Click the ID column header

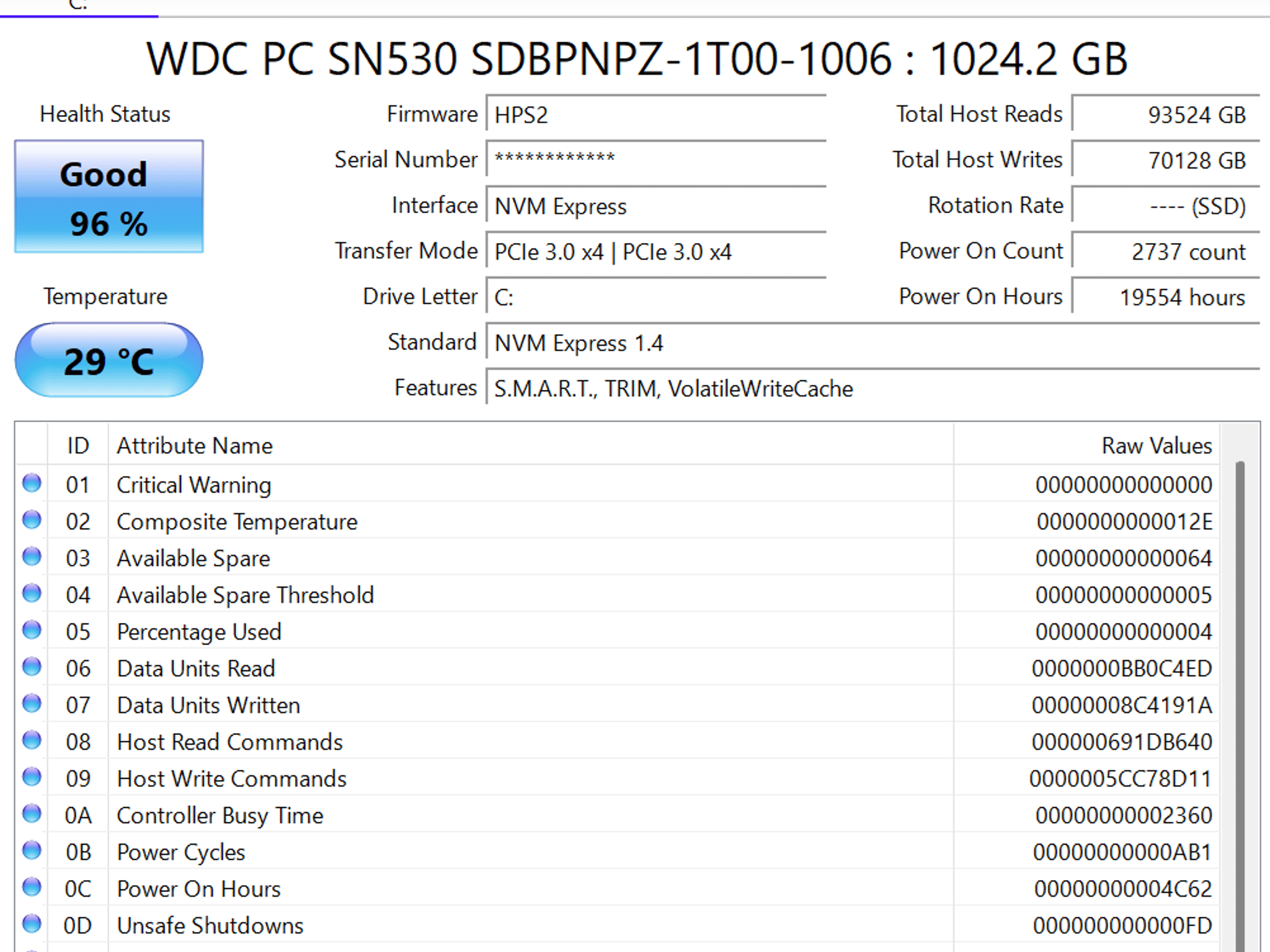pos(78,445)
